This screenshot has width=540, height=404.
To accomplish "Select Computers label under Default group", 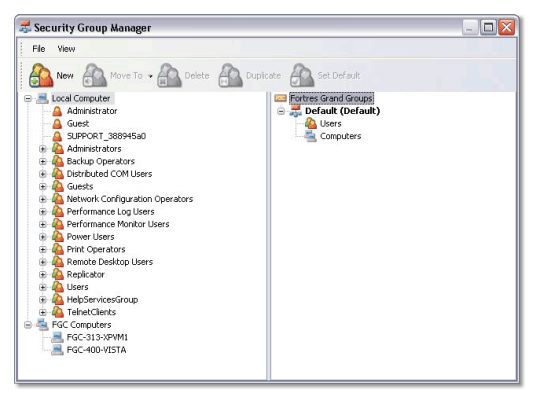I will tap(341, 136).
